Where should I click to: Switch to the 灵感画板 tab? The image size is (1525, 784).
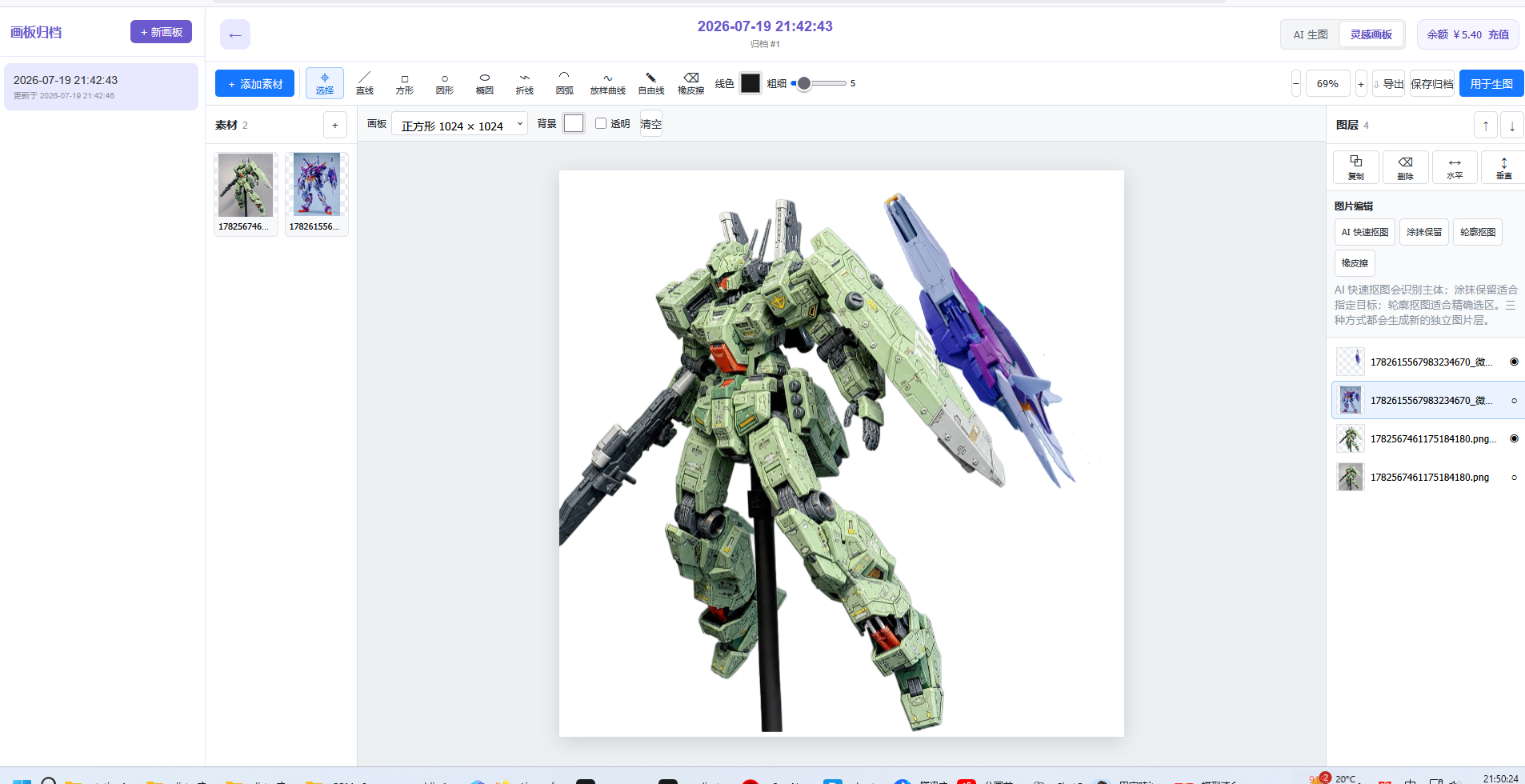[1371, 34]
